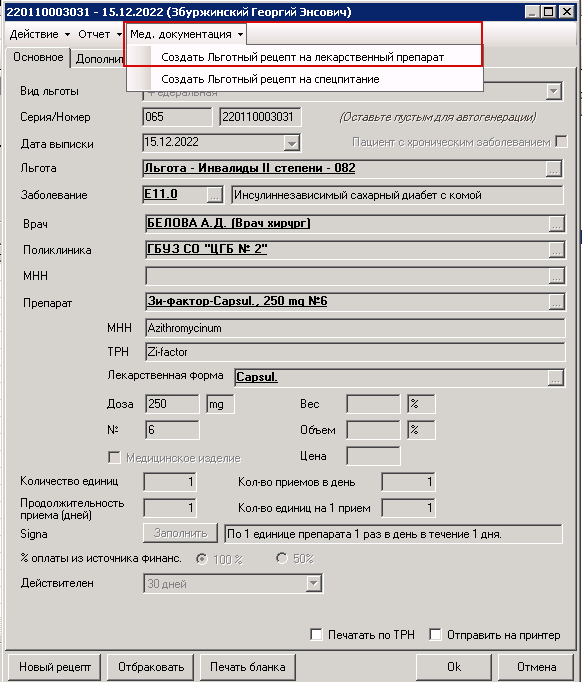582x682 pixels.
Task: Toggle the Медицинское изделие checkbox
Action: [114, 458]
